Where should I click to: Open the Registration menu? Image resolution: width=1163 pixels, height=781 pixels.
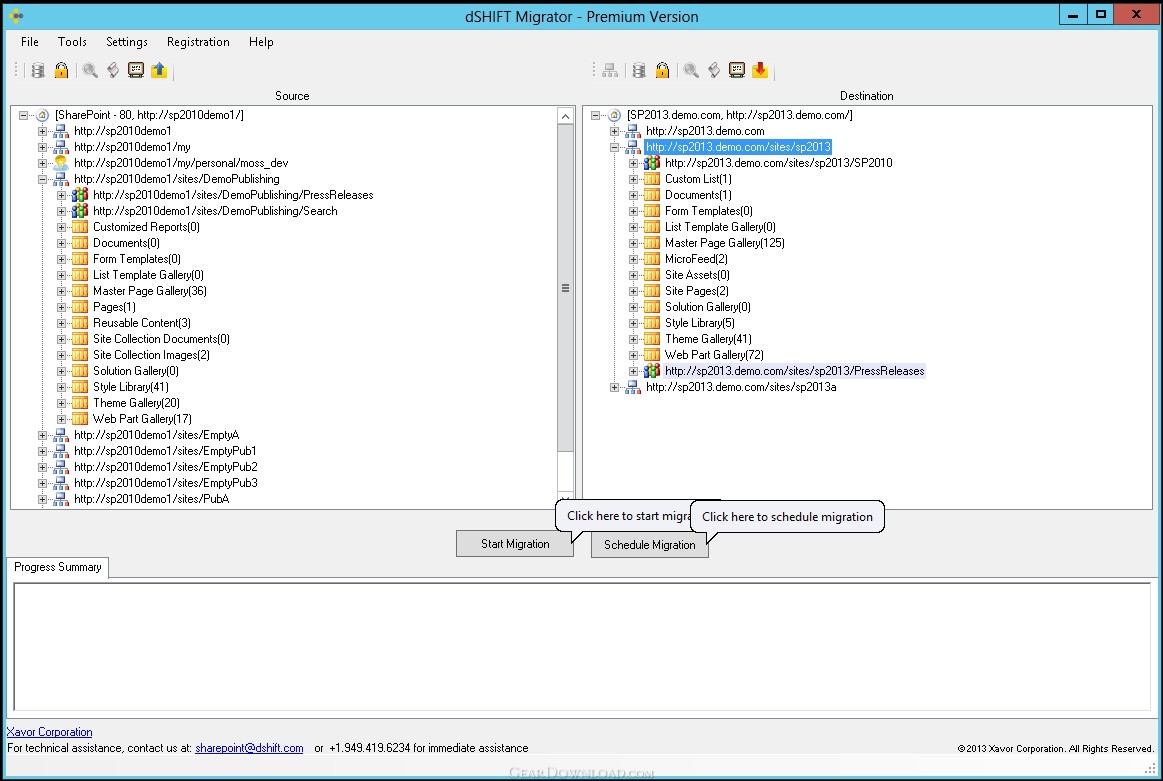tap(198, 42)
